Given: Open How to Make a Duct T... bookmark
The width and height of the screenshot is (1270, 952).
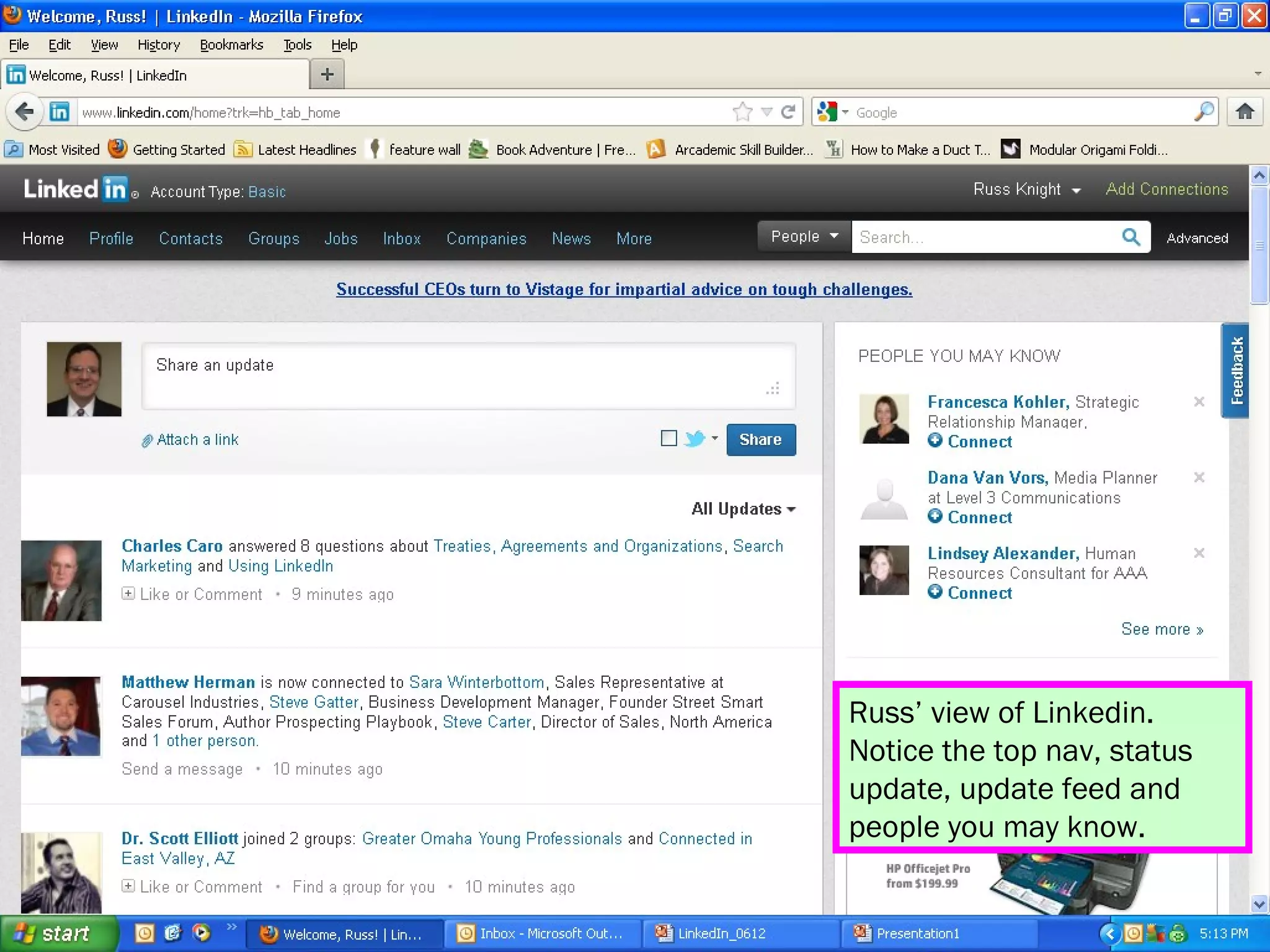Looking at the screenshot, I should coord(908,149).
